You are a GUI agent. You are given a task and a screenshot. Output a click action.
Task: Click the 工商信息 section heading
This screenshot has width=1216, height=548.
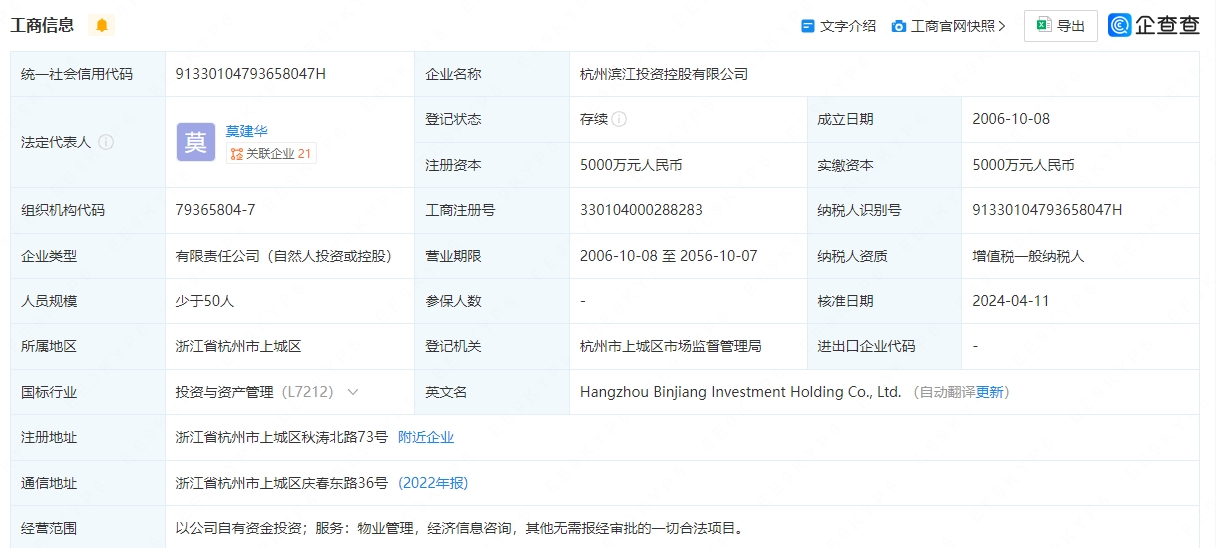[42, 26]
